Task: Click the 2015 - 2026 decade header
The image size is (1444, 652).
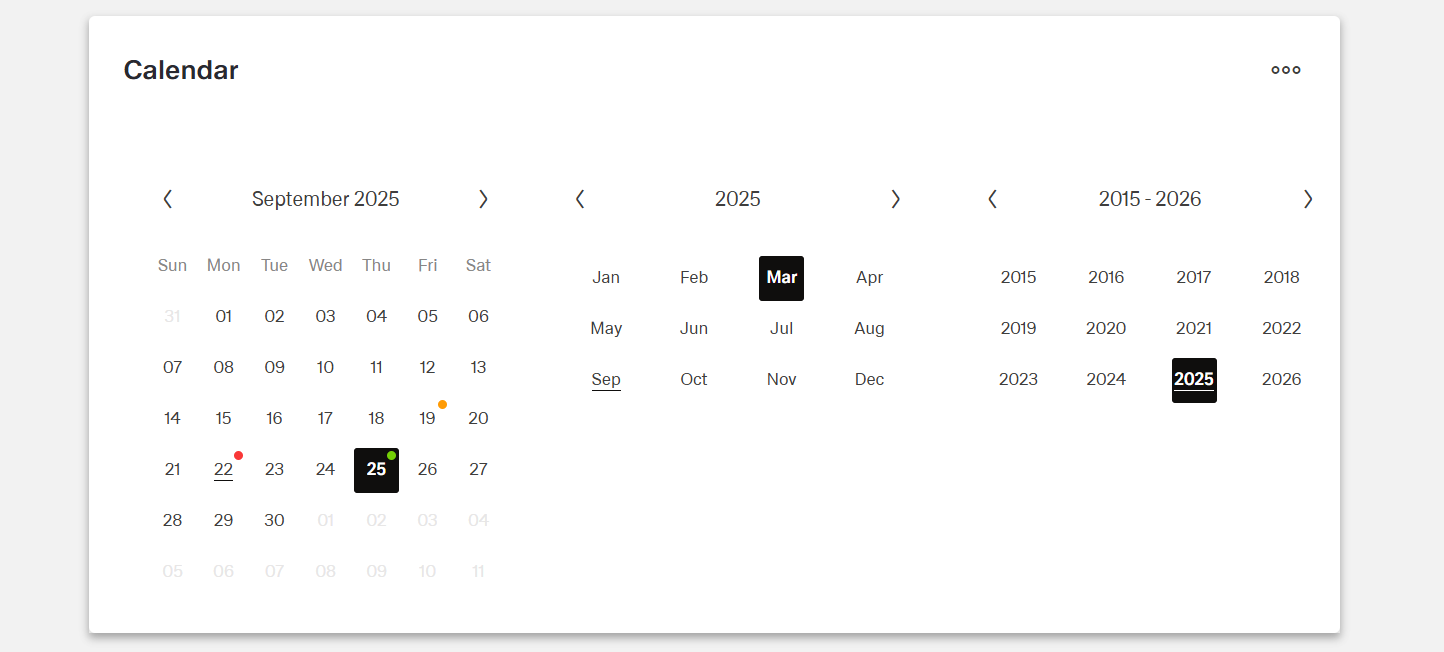Action: click(x=1150, y=199)
